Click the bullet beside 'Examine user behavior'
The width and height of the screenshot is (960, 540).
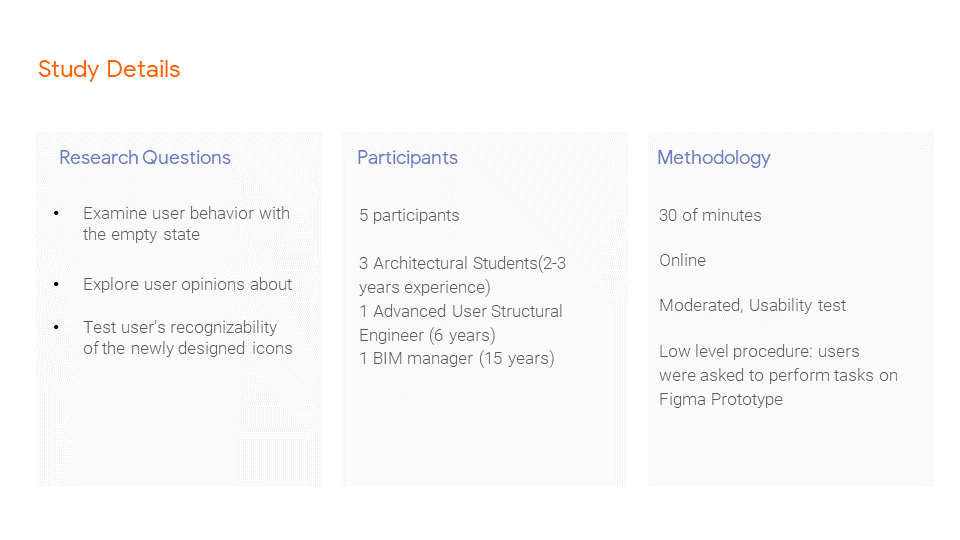click(57, 214)
